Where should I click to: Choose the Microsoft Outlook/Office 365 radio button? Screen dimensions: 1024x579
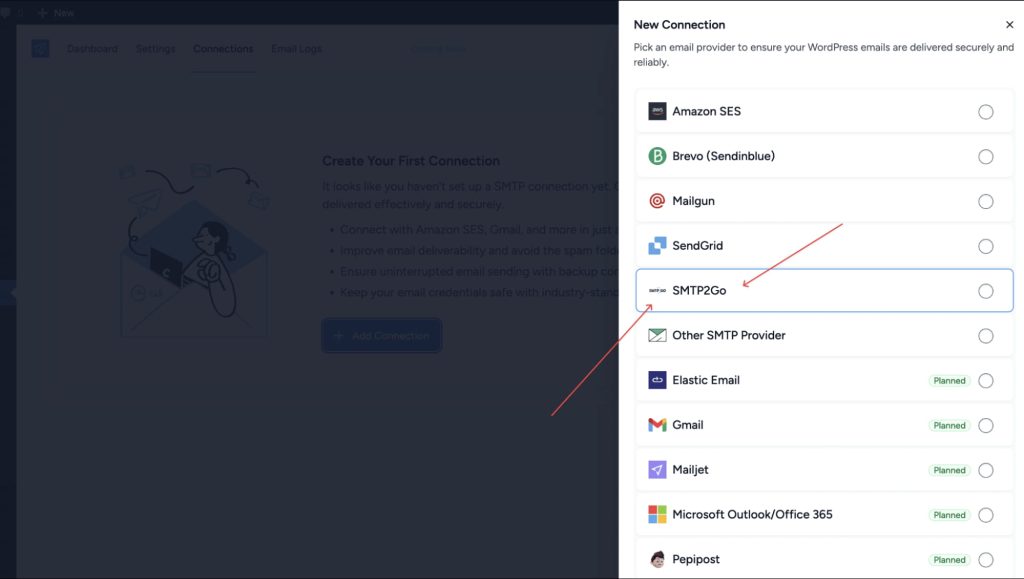point(985,515)
